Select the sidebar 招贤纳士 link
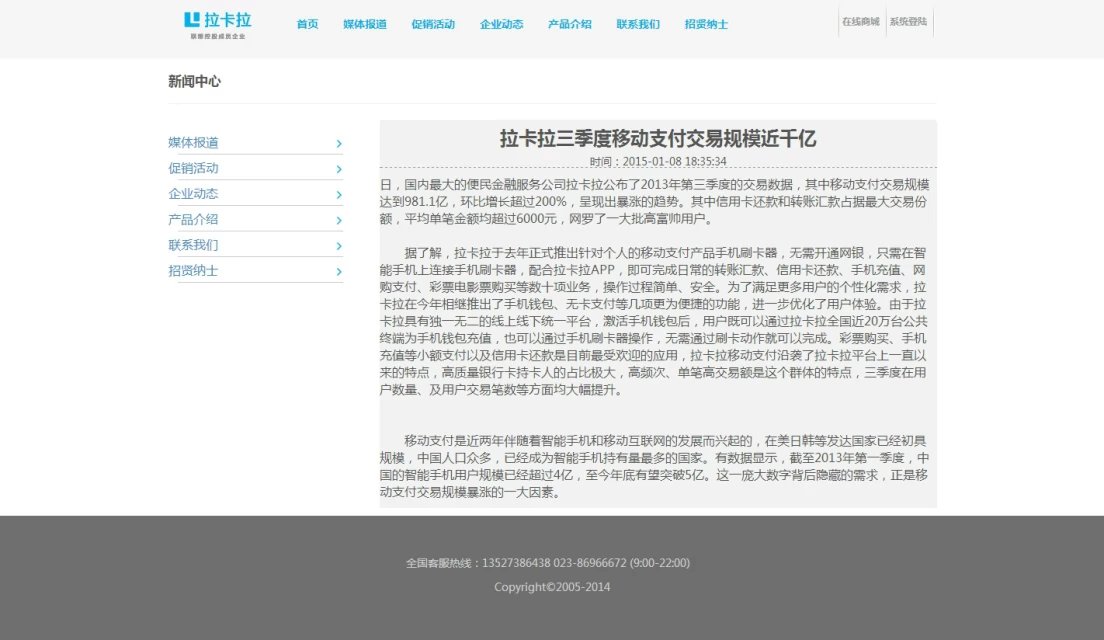This screenshot has height=640, width=1104. [193, 271]
